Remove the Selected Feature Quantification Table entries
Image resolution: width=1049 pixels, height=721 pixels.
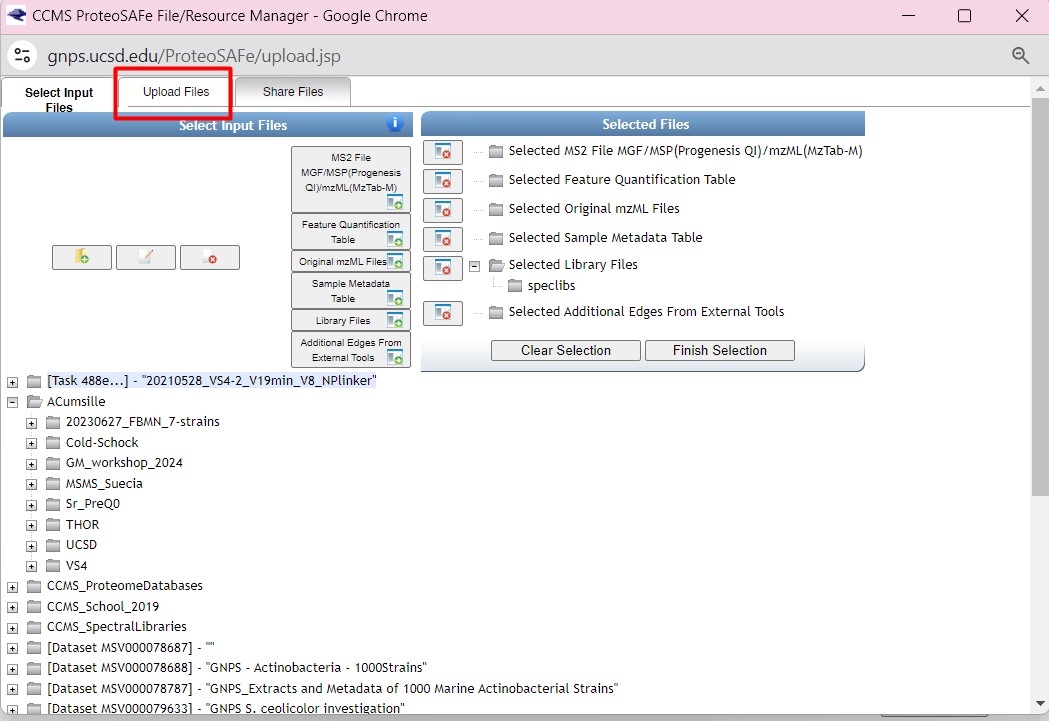tap(442, 181)
